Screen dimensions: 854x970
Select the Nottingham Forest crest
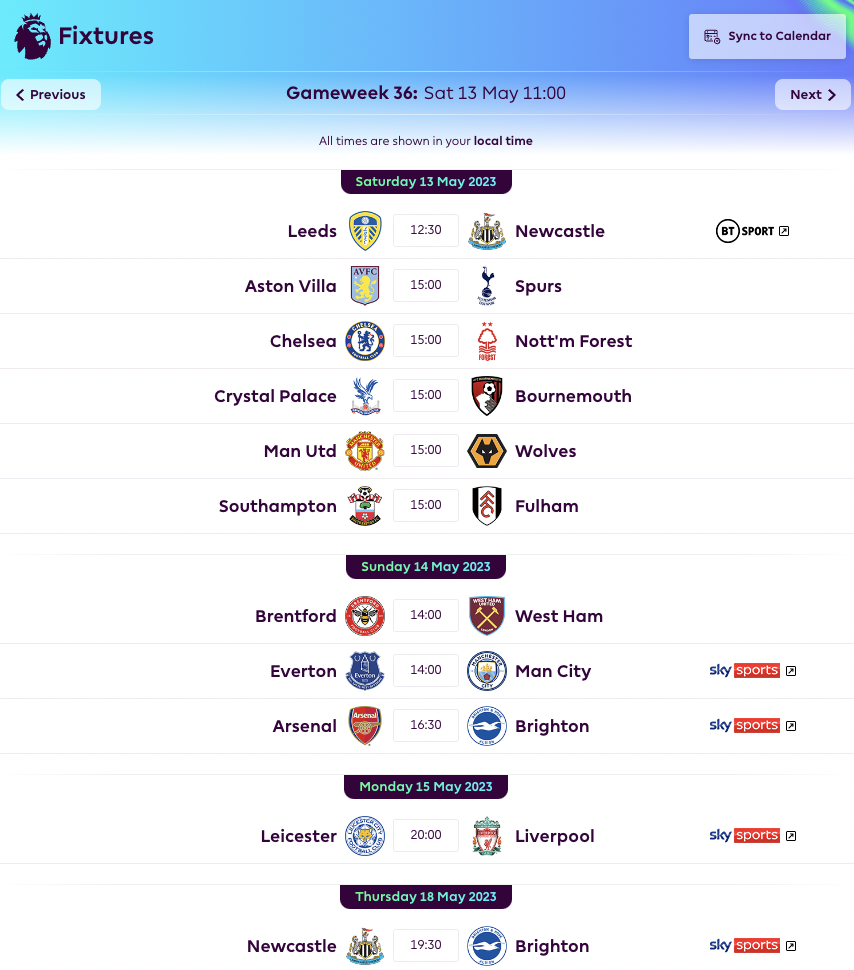[487, 341]
